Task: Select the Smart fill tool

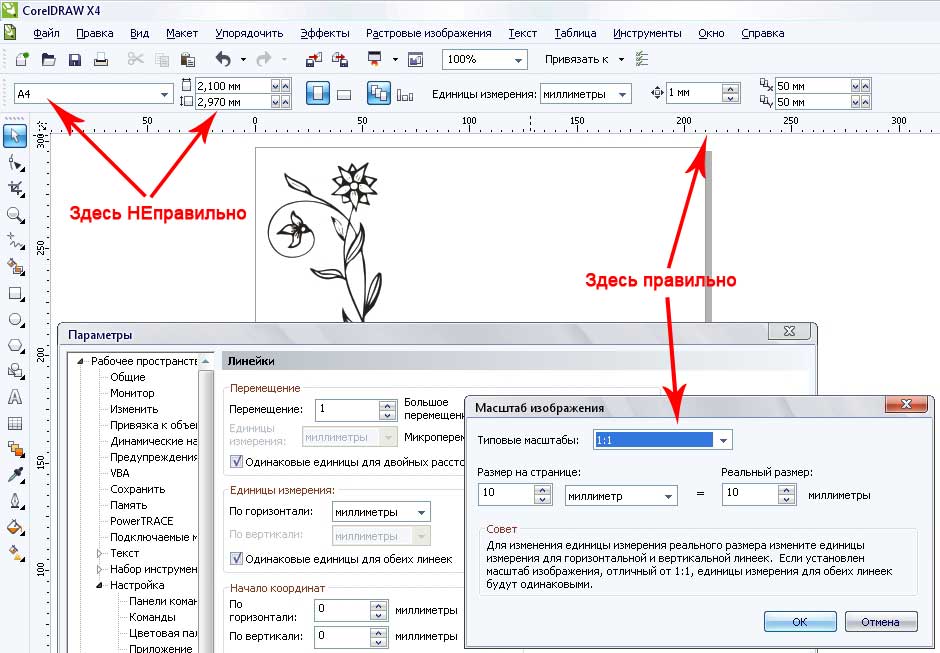Action: pos(16,267)
